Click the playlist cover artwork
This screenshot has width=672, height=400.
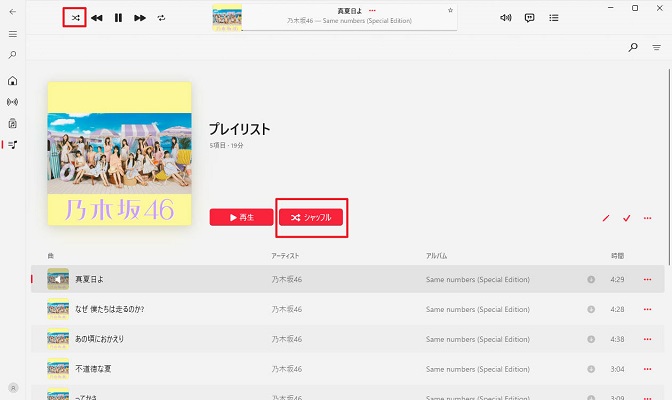point(120,153)
